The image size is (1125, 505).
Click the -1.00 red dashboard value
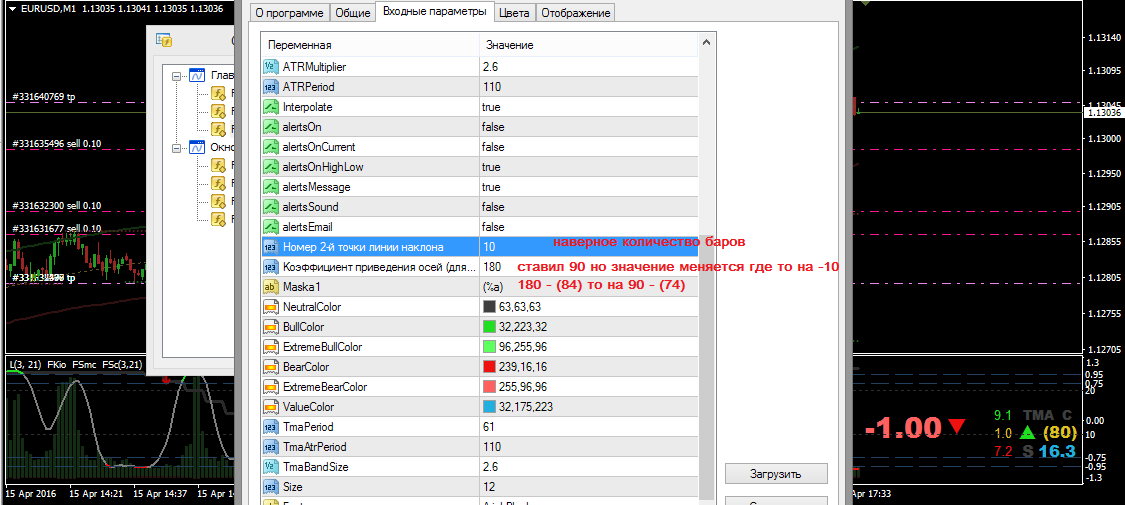[x=905, y=428]
